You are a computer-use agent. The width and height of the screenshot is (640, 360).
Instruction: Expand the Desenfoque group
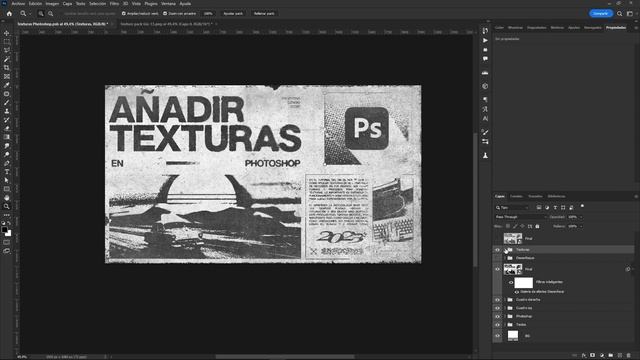click(505, 258)
